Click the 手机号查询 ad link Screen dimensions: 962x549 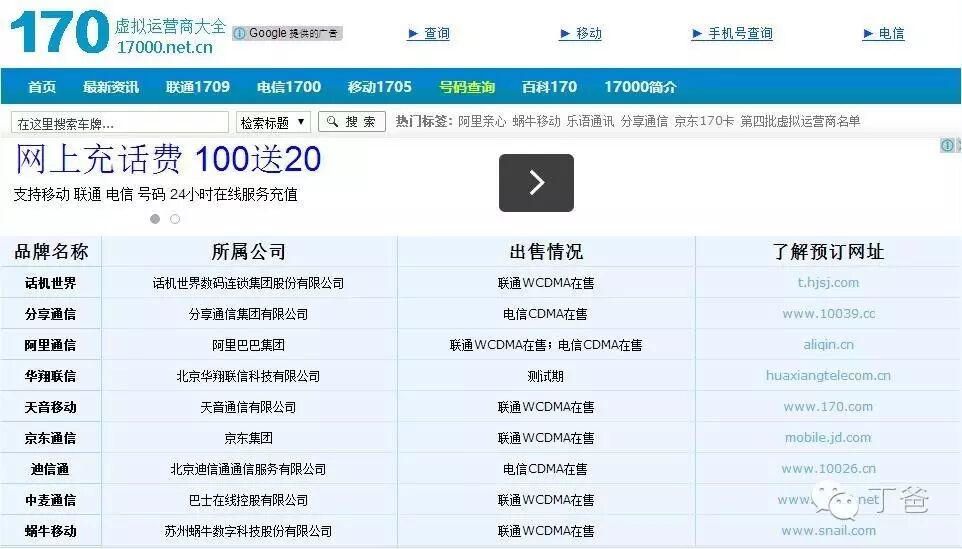(732, 34)
